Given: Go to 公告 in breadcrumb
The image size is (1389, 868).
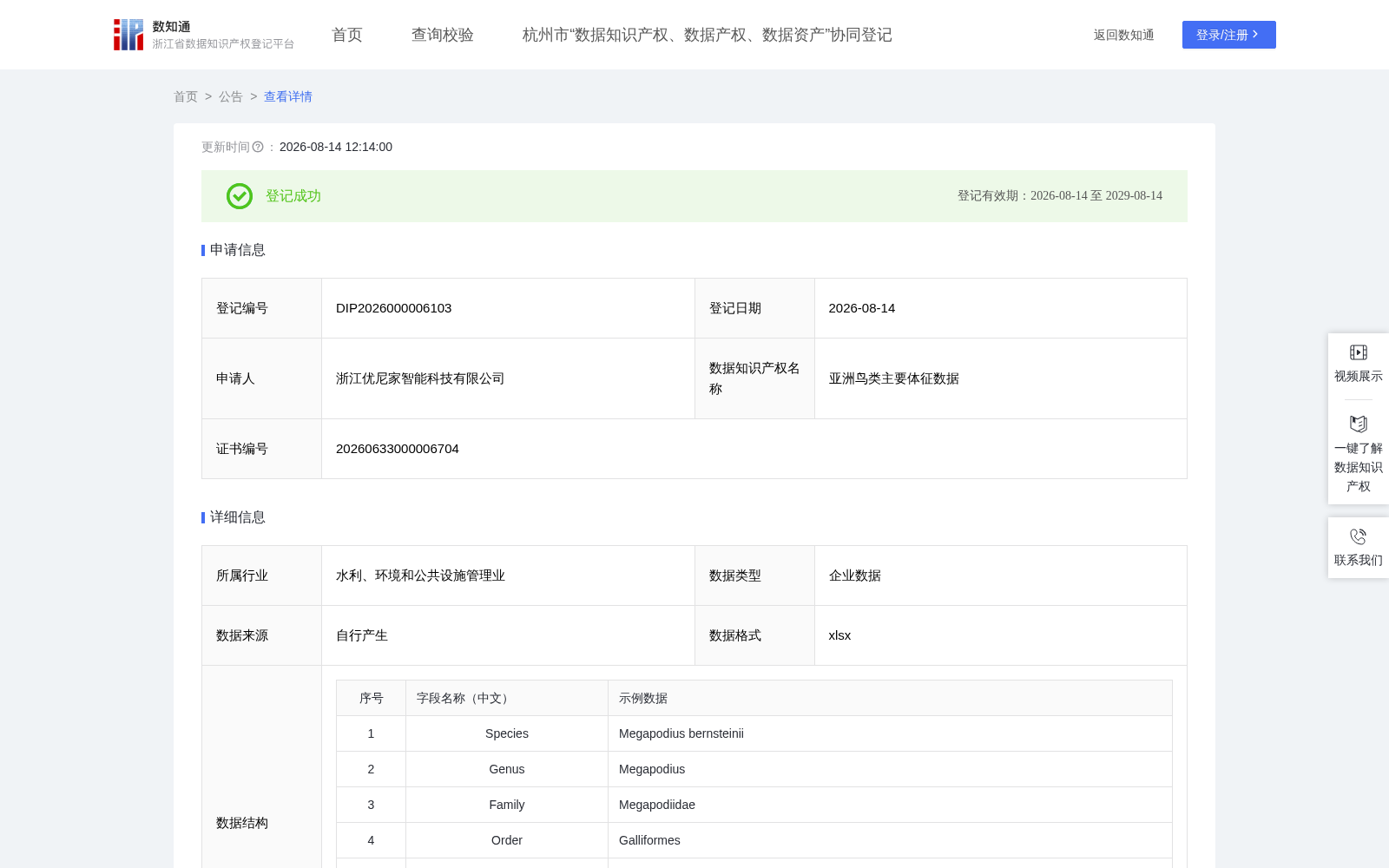Looking at the screenshot, I should pos(231,96).
